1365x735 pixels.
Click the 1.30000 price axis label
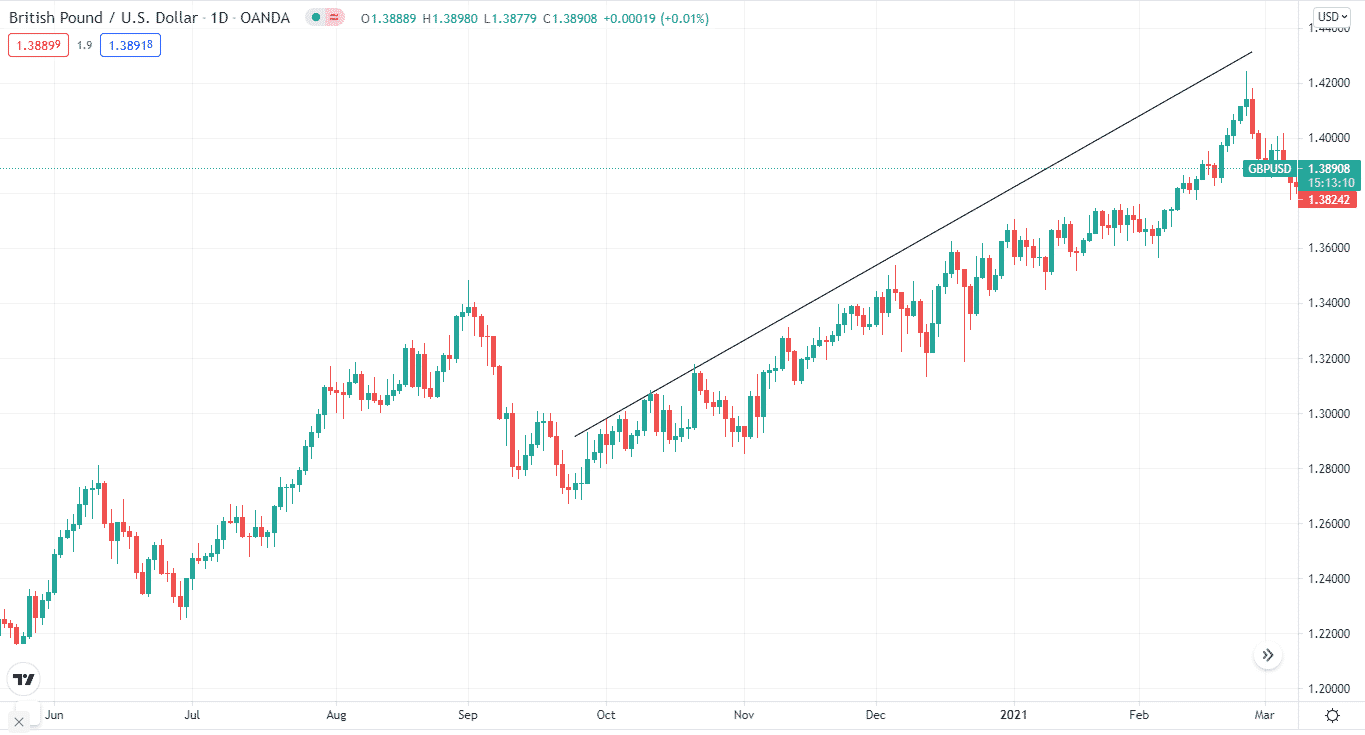coord(1328,414)
